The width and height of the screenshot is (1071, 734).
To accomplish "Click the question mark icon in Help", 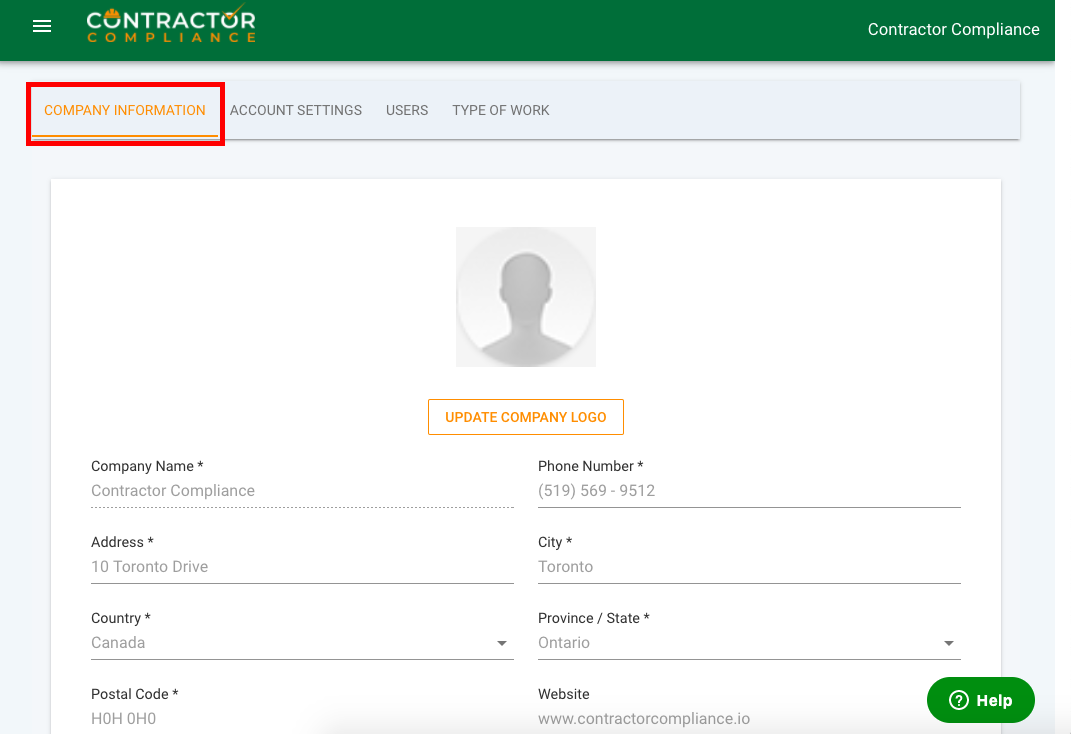I will coord(958,700).
